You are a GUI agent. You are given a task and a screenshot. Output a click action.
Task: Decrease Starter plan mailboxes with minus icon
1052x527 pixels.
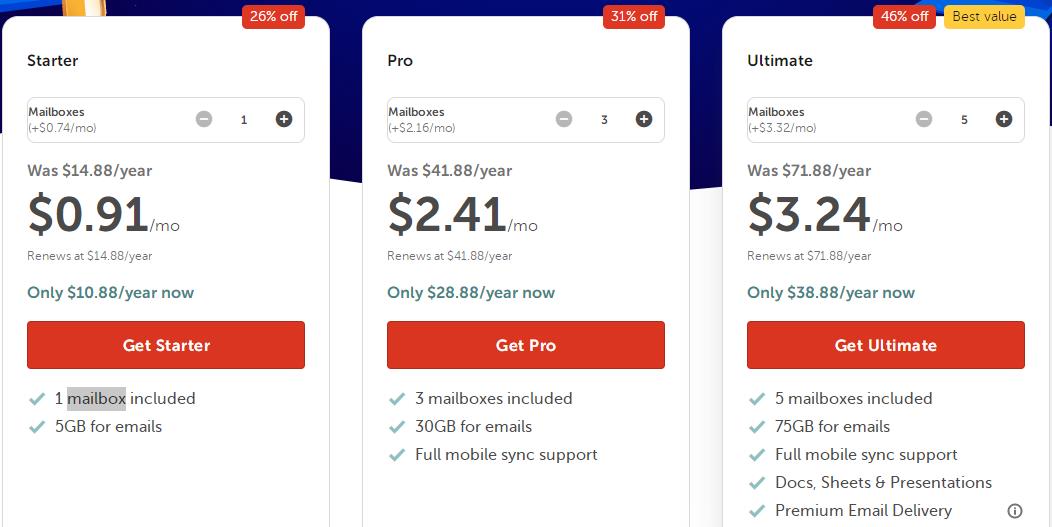tap(204, 119)
